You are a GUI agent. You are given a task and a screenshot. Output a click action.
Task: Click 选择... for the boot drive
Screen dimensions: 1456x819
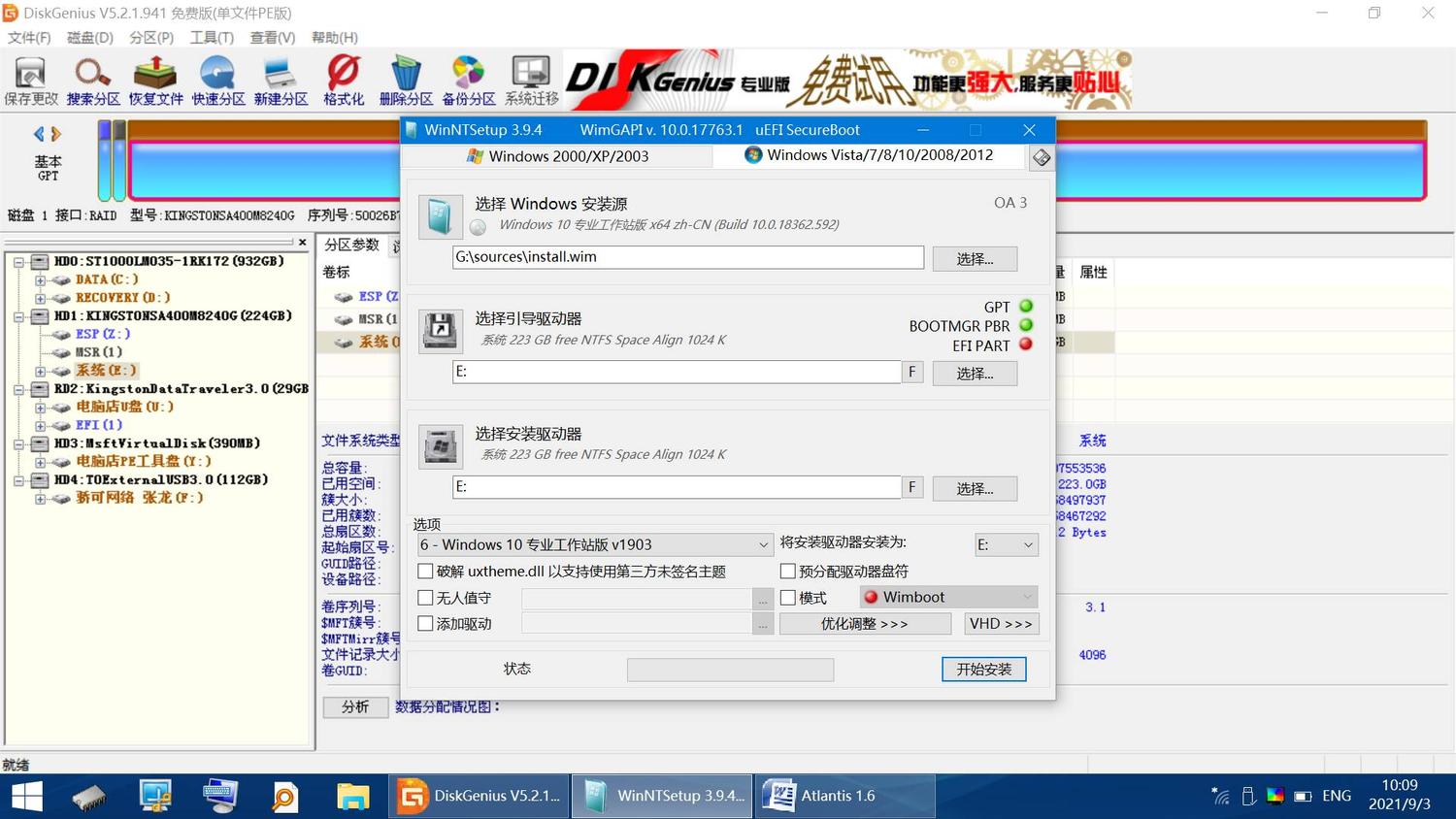coord(975,373)
